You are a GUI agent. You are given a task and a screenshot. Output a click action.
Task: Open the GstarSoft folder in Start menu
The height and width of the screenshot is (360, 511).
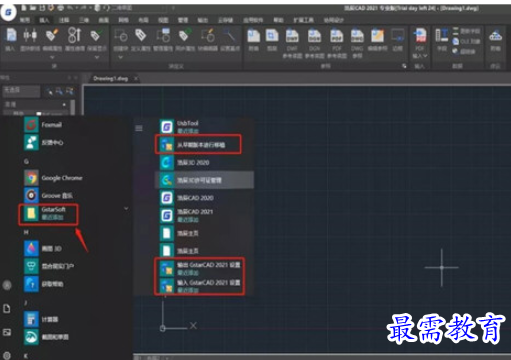[x=48, y=214]
